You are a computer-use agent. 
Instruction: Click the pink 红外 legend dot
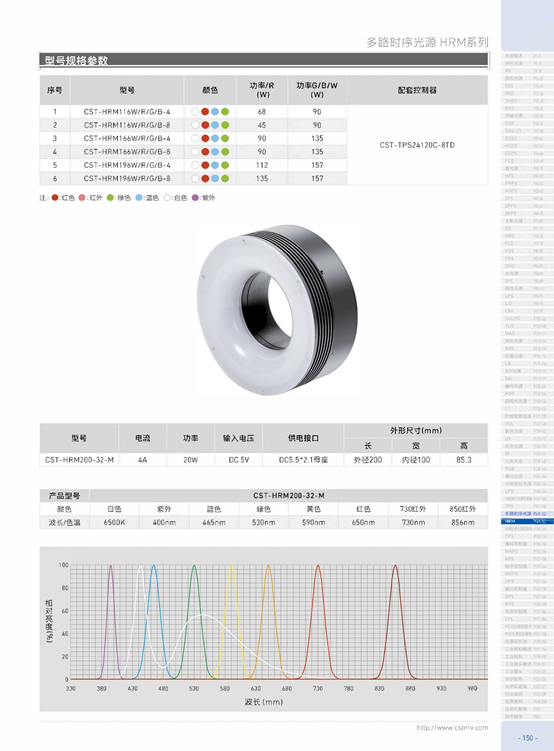pyautogui.click(x=82, y=197)
